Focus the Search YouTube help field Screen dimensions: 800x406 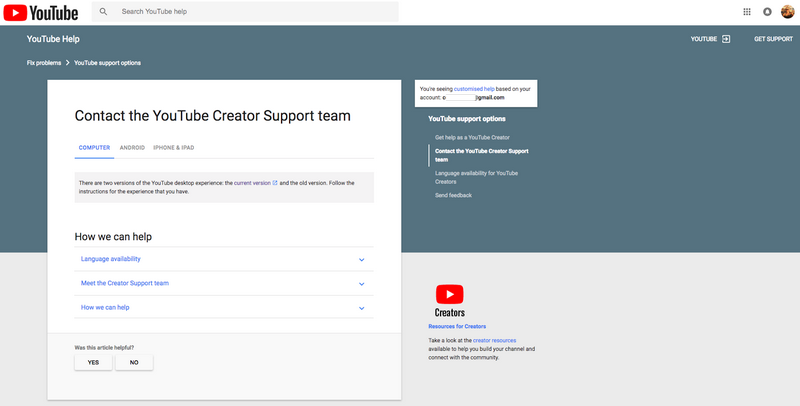pyautogui.click(x=245, y=12)
